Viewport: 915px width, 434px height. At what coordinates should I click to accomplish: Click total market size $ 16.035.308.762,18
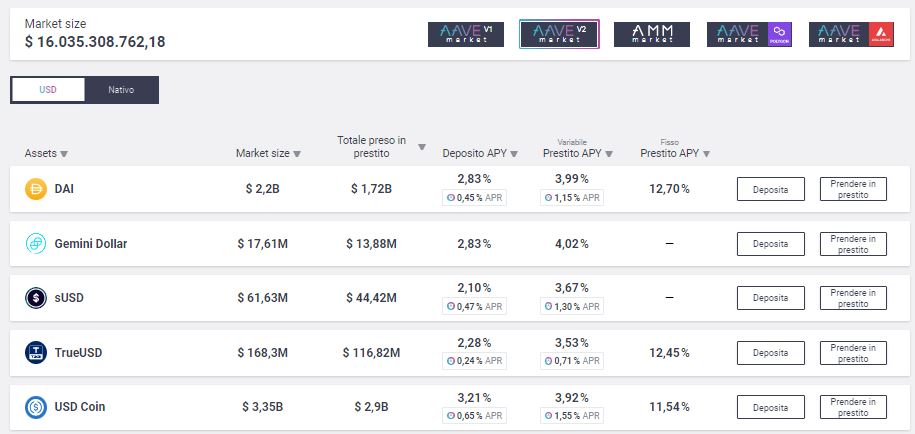point(95,42)
